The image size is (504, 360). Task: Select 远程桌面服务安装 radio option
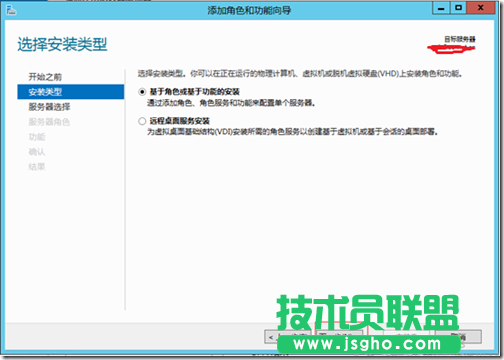pos(142,121)
